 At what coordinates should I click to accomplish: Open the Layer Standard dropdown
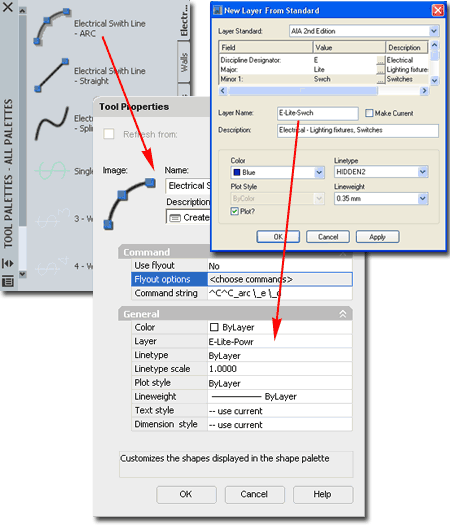[434, 31]
